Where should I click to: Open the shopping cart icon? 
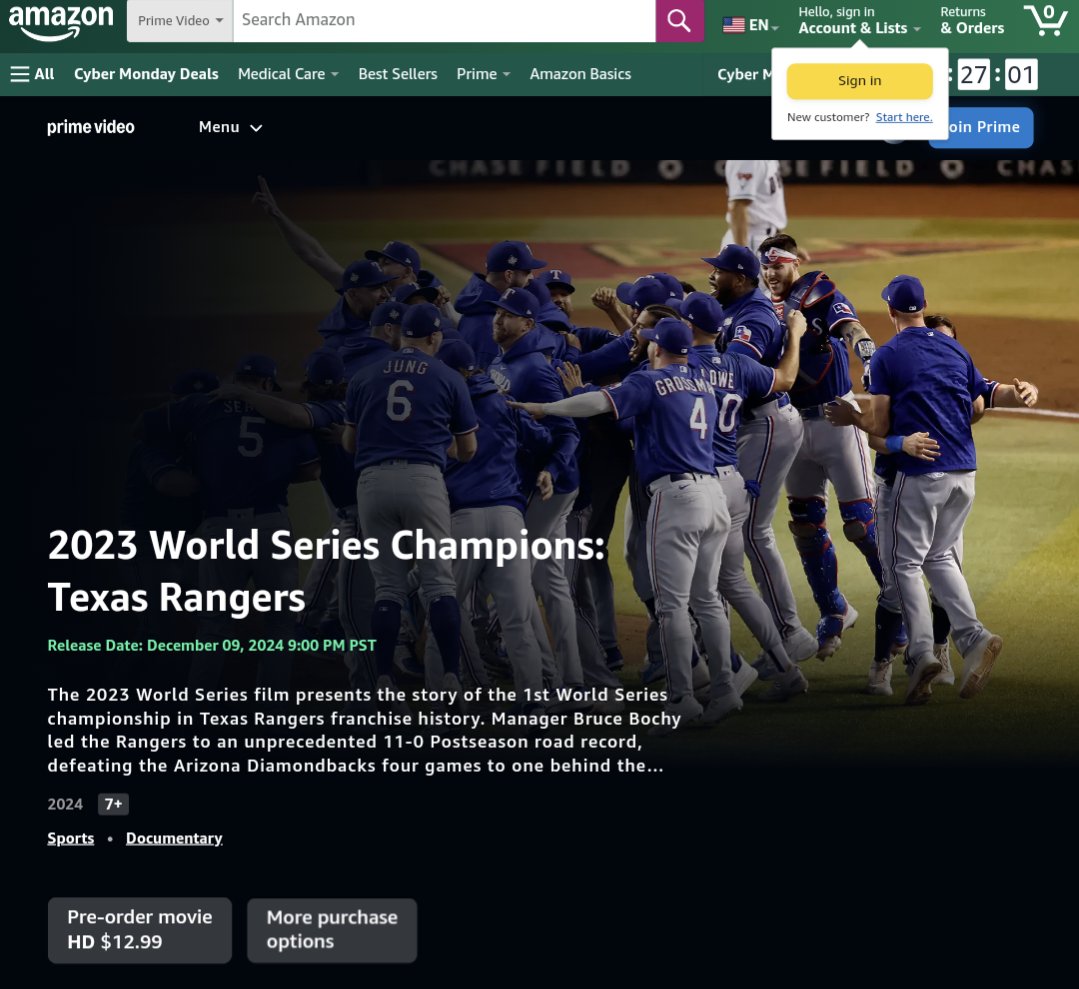coord(1045,20)
